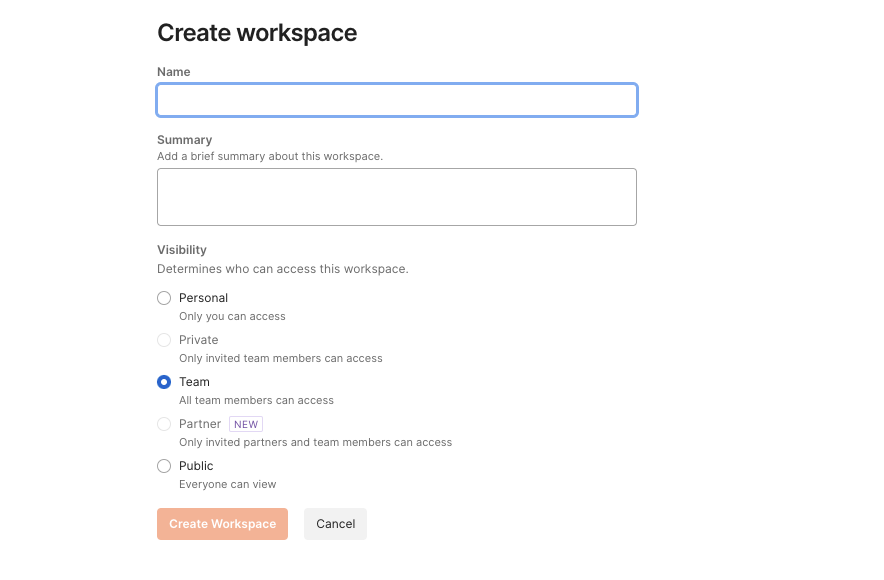The image size is (884, 580).
Task: Click the "Name" field label
Action: 174,72
